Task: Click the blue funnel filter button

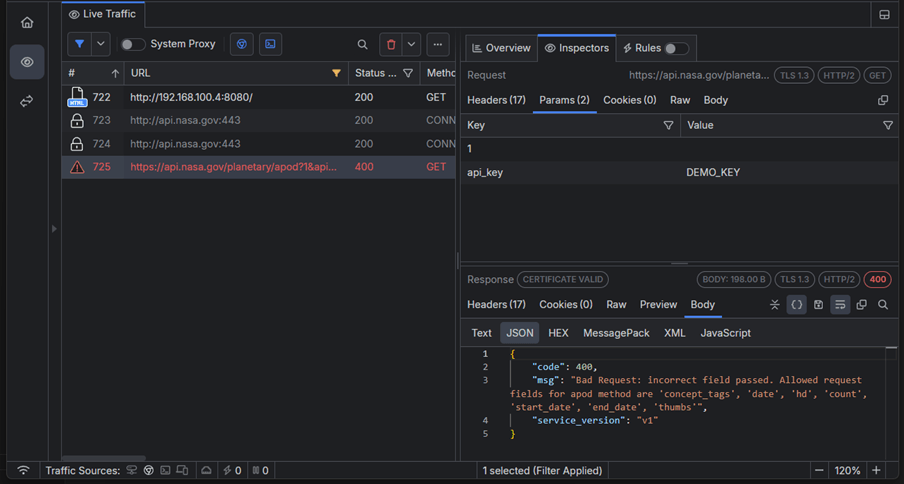Action: (80, 44)
